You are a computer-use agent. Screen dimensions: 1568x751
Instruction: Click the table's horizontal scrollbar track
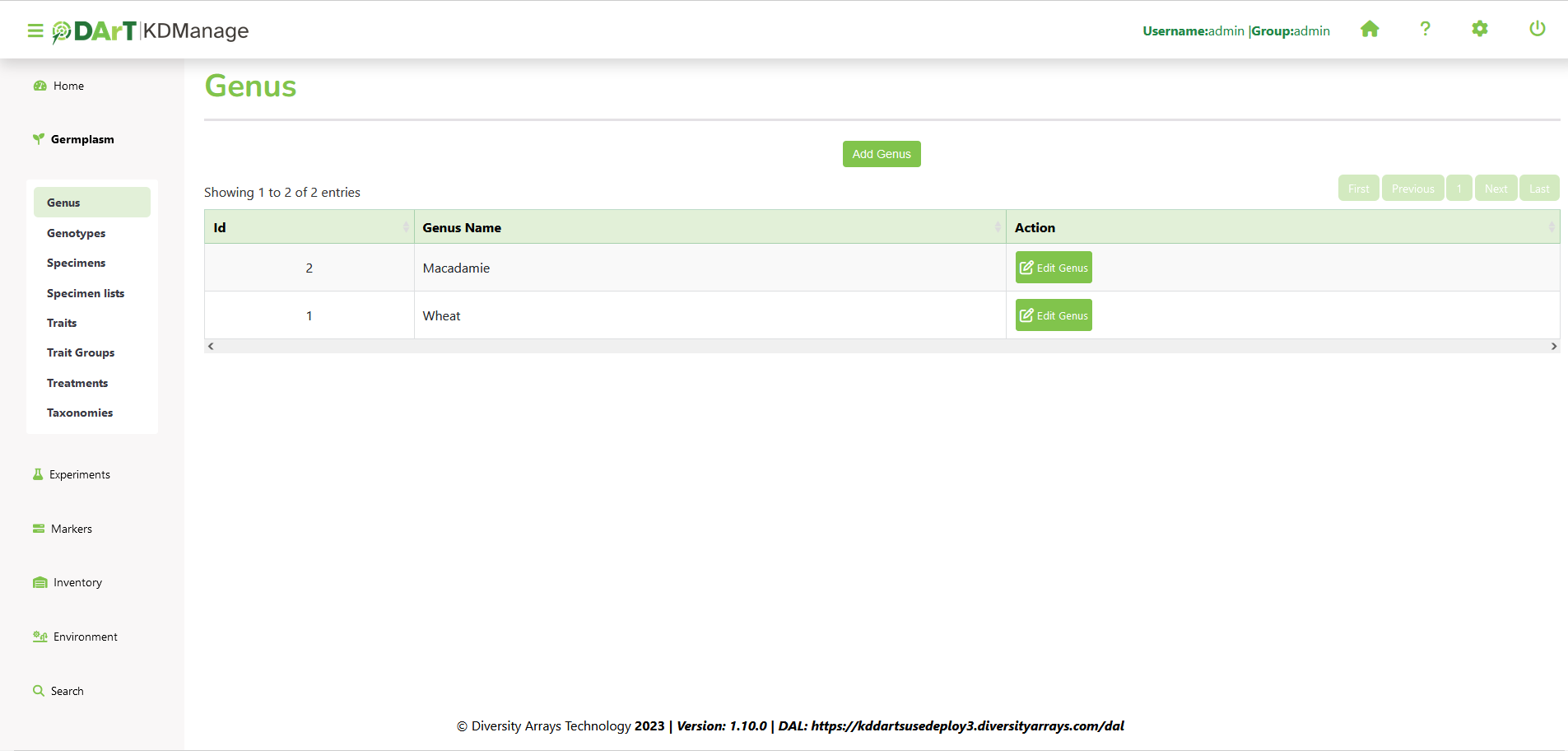(x=881, y=347)
